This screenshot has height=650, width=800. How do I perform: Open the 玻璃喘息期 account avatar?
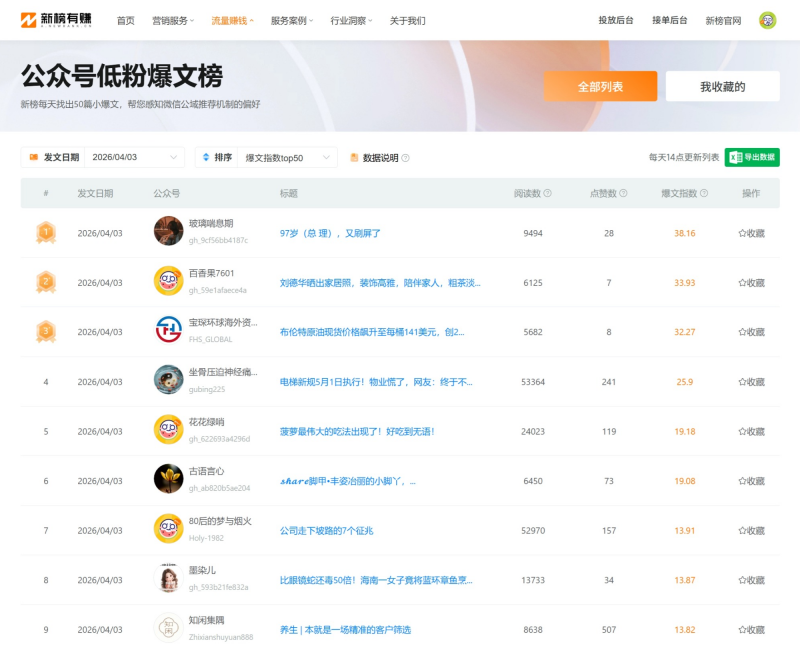pyautogui.click(x=168, y=230)
